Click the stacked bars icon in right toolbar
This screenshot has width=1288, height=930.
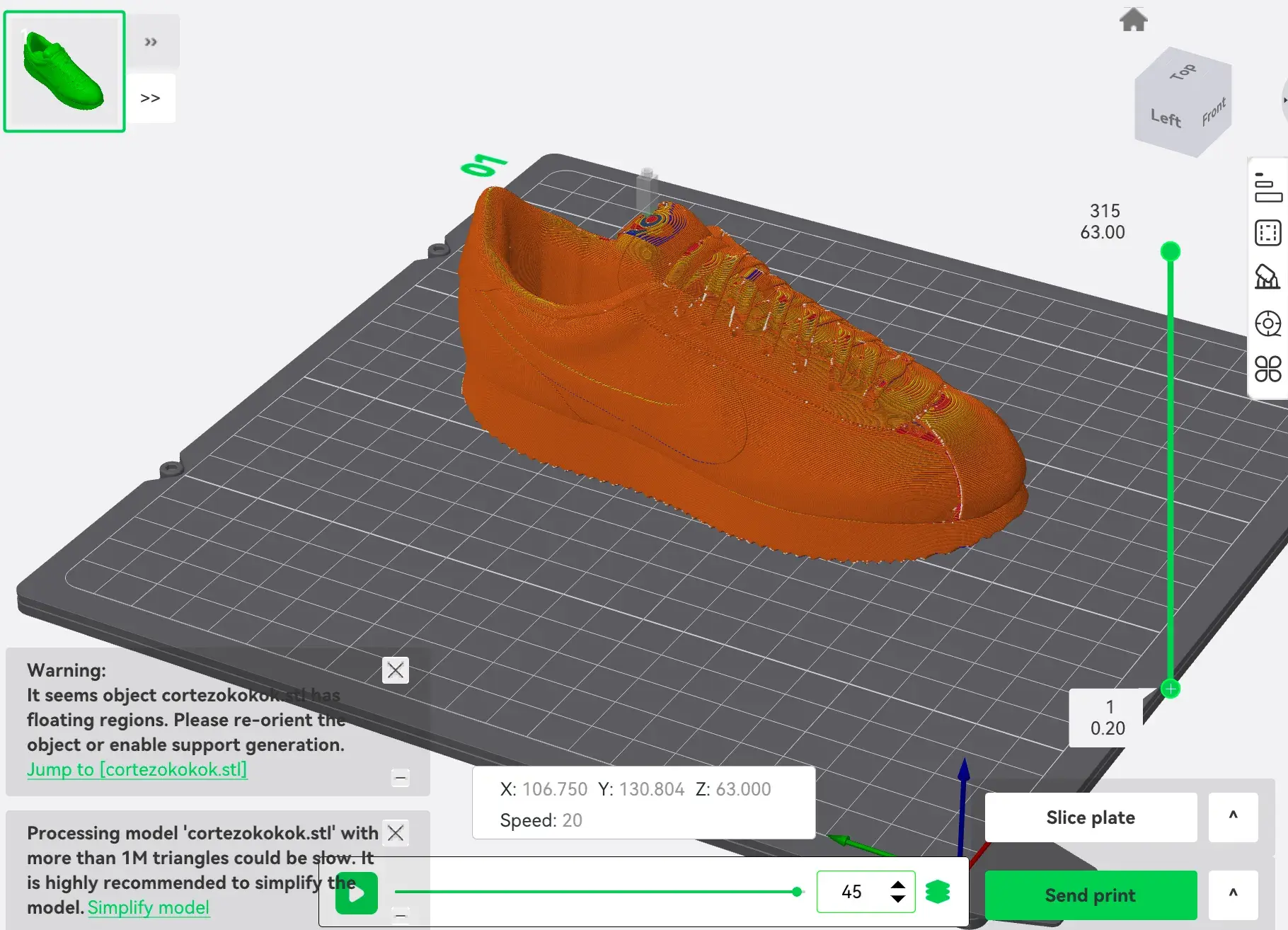(1267, 188)
